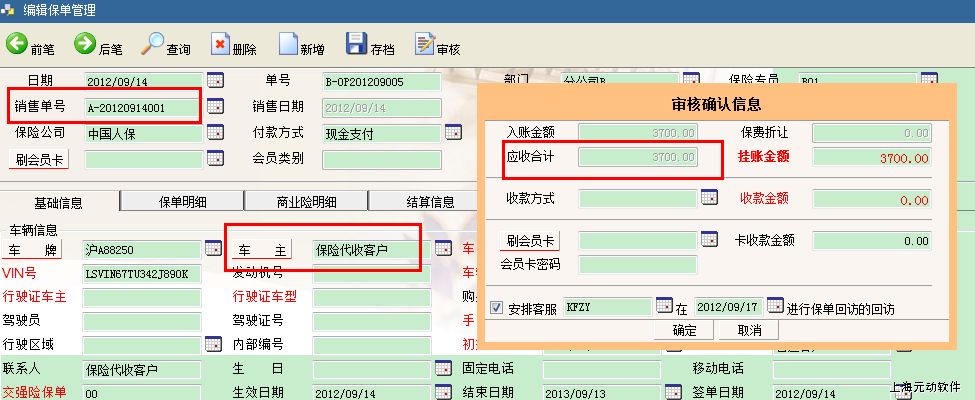The height and width of the screenshot is (400, 975).
Task: Open lookup beside 付款方式 field
Action: click(x=453, y=132)
